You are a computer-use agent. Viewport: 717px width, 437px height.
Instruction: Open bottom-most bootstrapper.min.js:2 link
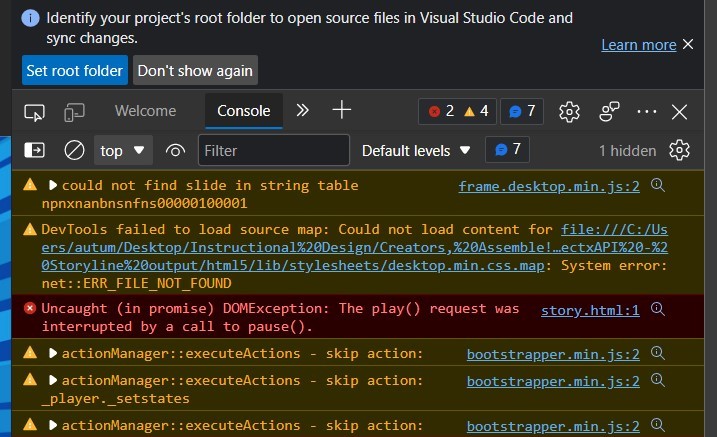[553, 426]
